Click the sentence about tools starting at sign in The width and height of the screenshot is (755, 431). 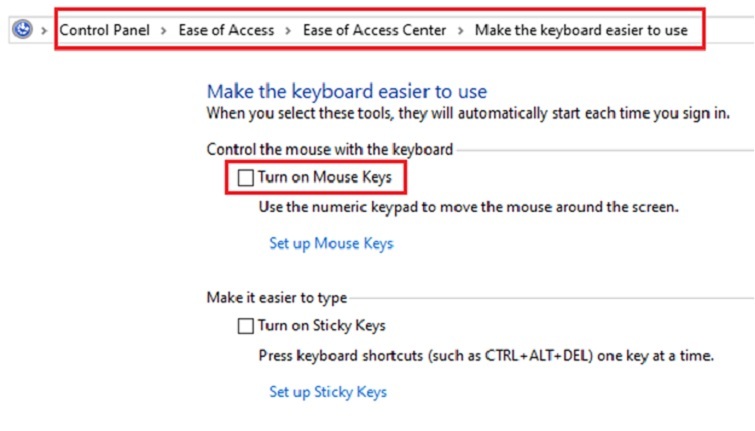coord(467,114)
